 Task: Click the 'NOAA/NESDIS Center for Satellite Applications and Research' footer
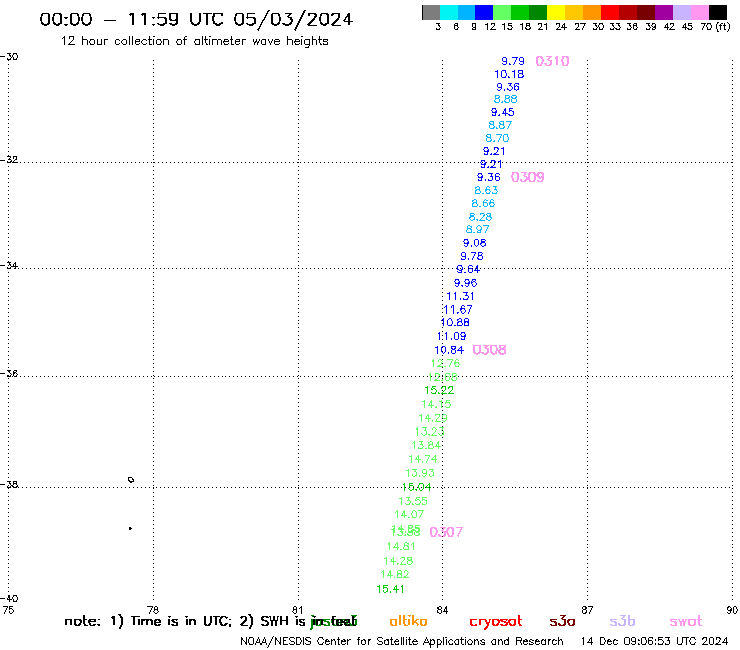click(402, 642)
